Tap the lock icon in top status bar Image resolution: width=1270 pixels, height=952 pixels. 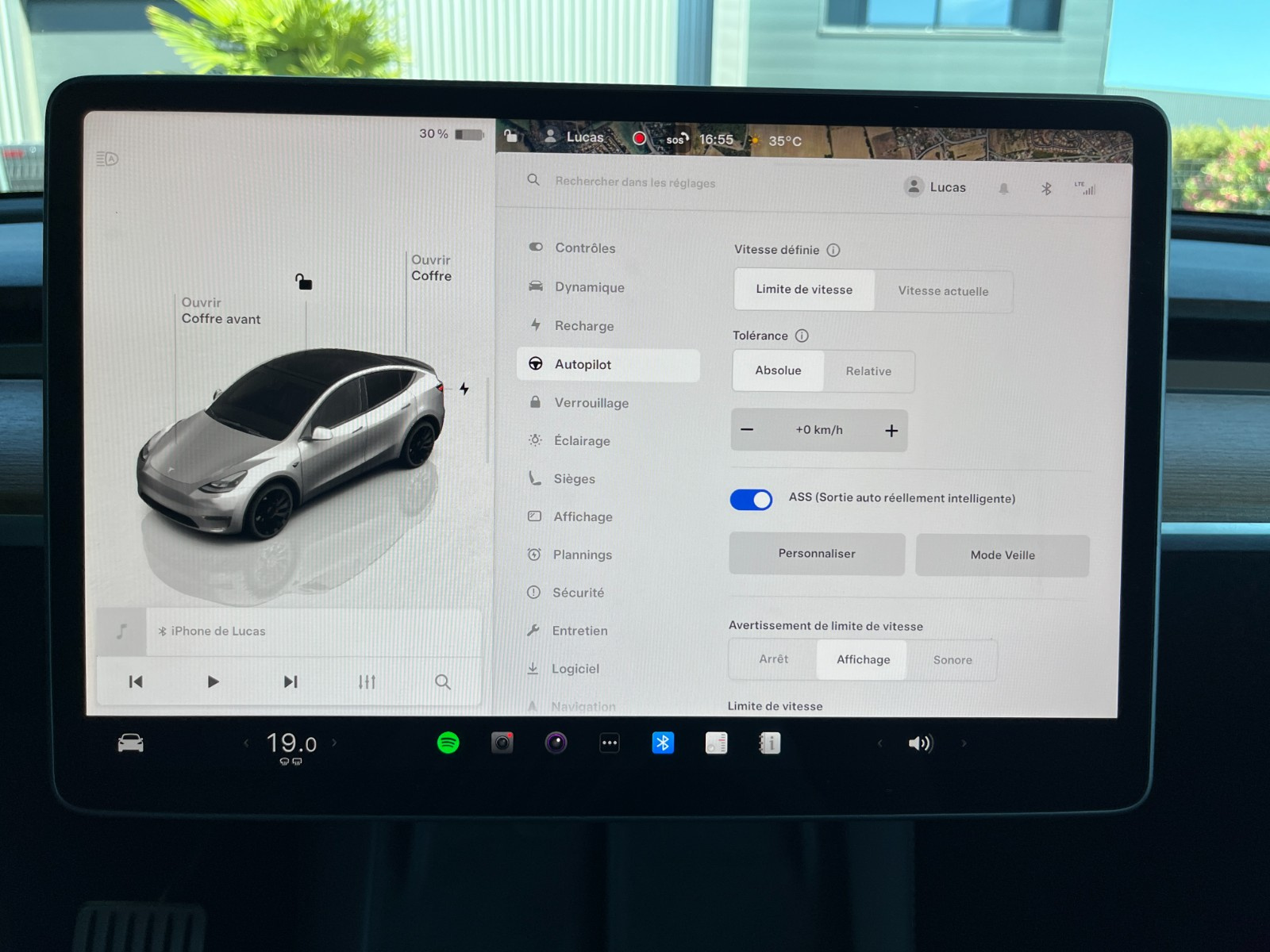pyautogui.click(x=511, y=136)
